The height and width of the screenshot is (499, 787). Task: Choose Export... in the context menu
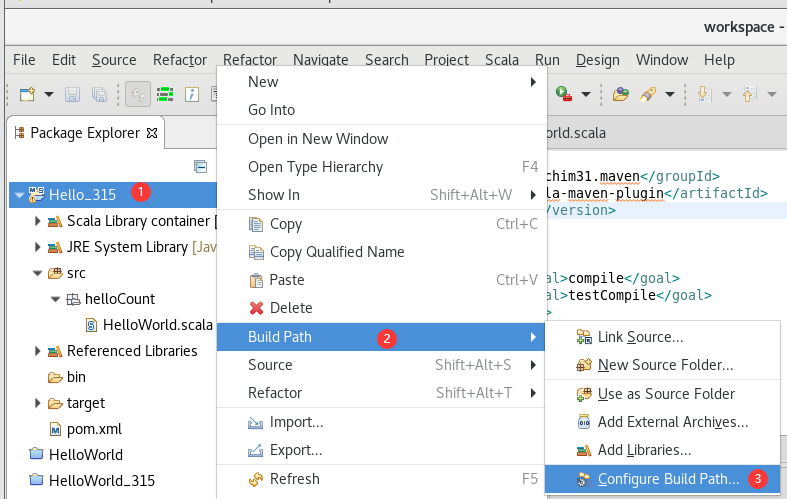pyautogui.click(x=381, y=450)
